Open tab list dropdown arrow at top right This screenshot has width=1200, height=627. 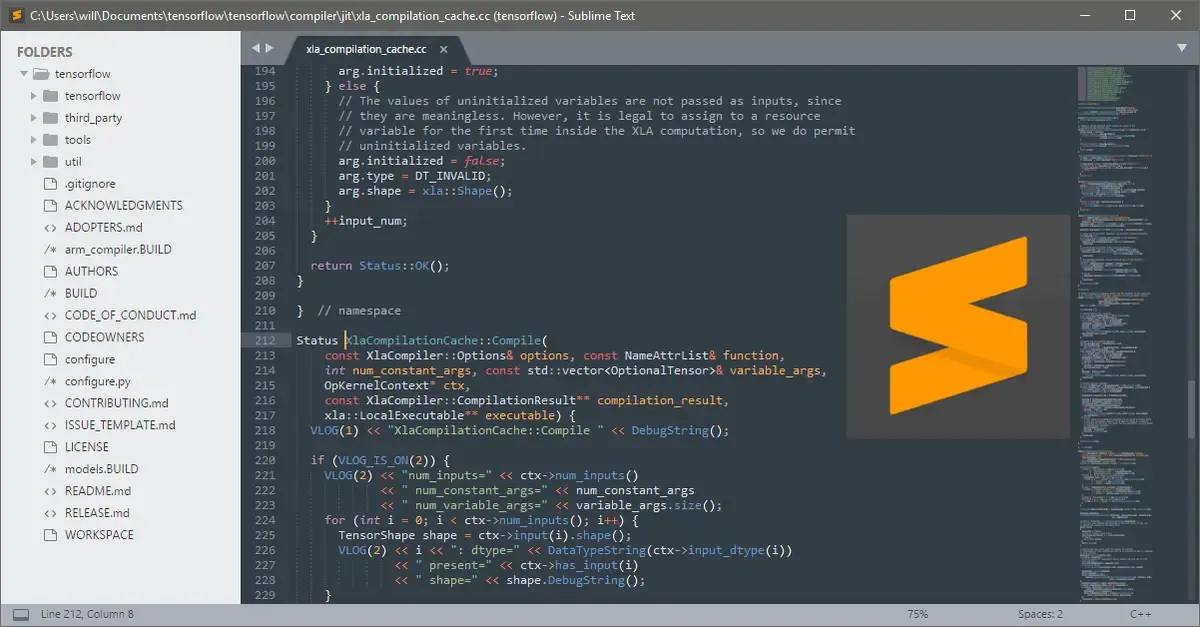click(1181, 47)
